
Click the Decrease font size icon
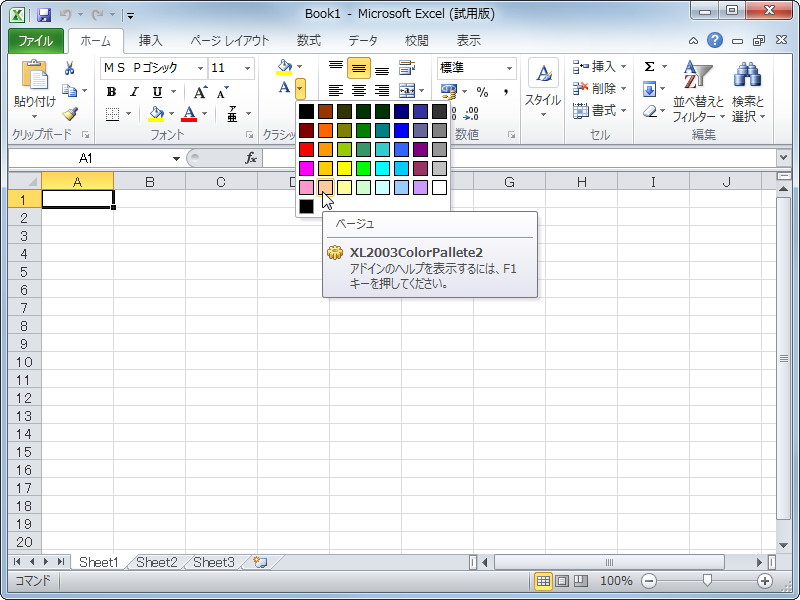[x=223, y=92]
